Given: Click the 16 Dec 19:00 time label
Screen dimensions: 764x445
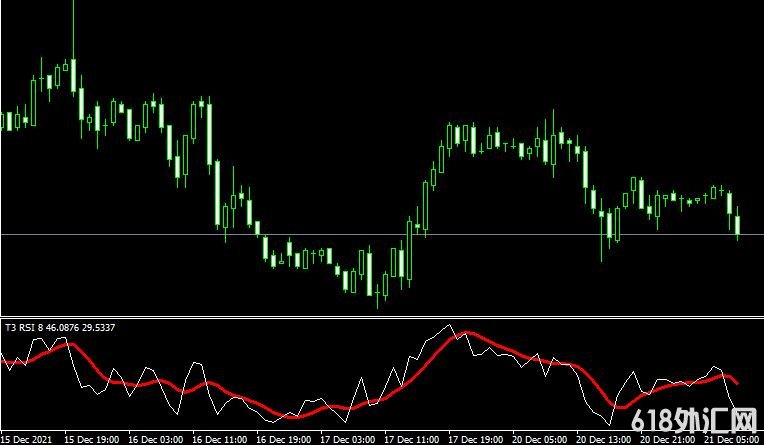Looking at the screenshot, I should [x=284, y=439].
